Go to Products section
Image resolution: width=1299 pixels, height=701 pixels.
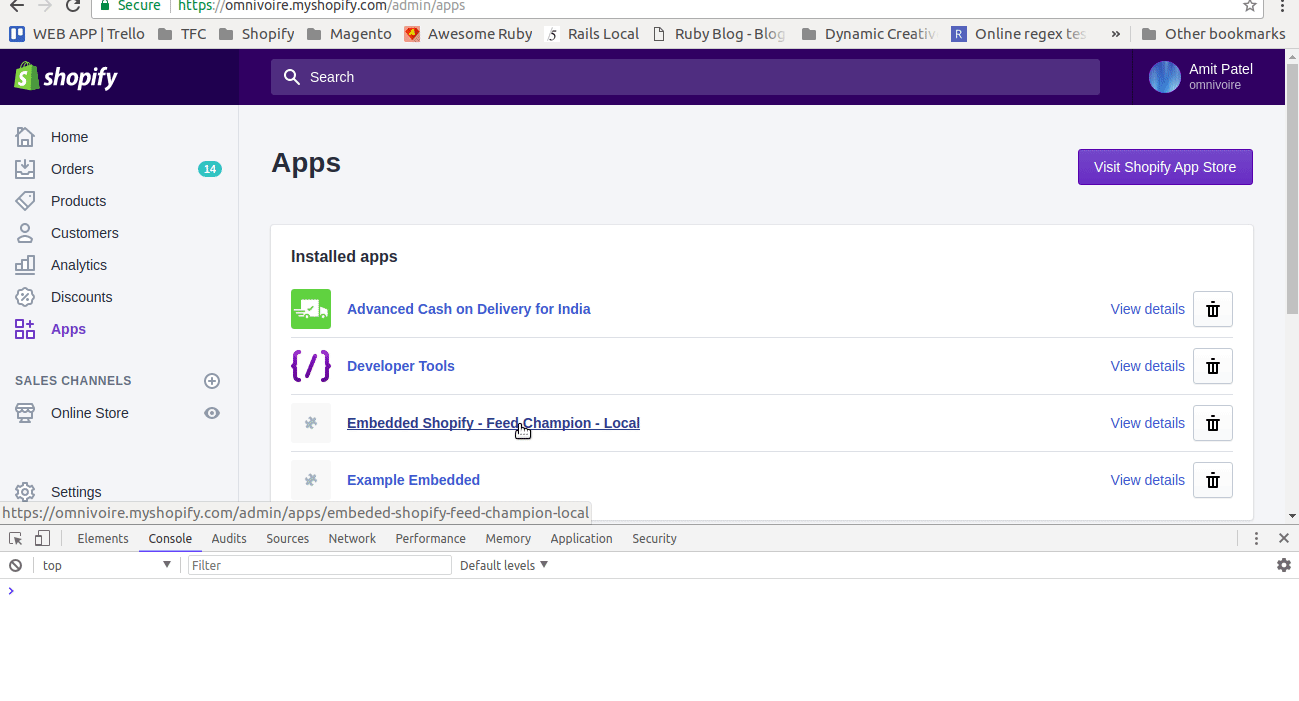78,201
